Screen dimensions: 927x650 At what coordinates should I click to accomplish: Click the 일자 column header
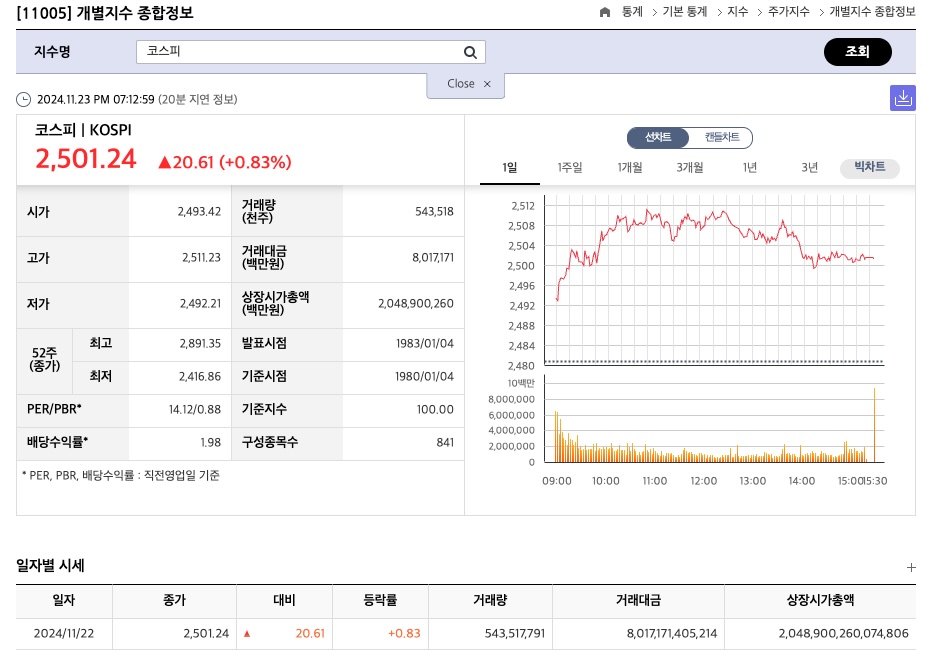[x=64, y=600]
